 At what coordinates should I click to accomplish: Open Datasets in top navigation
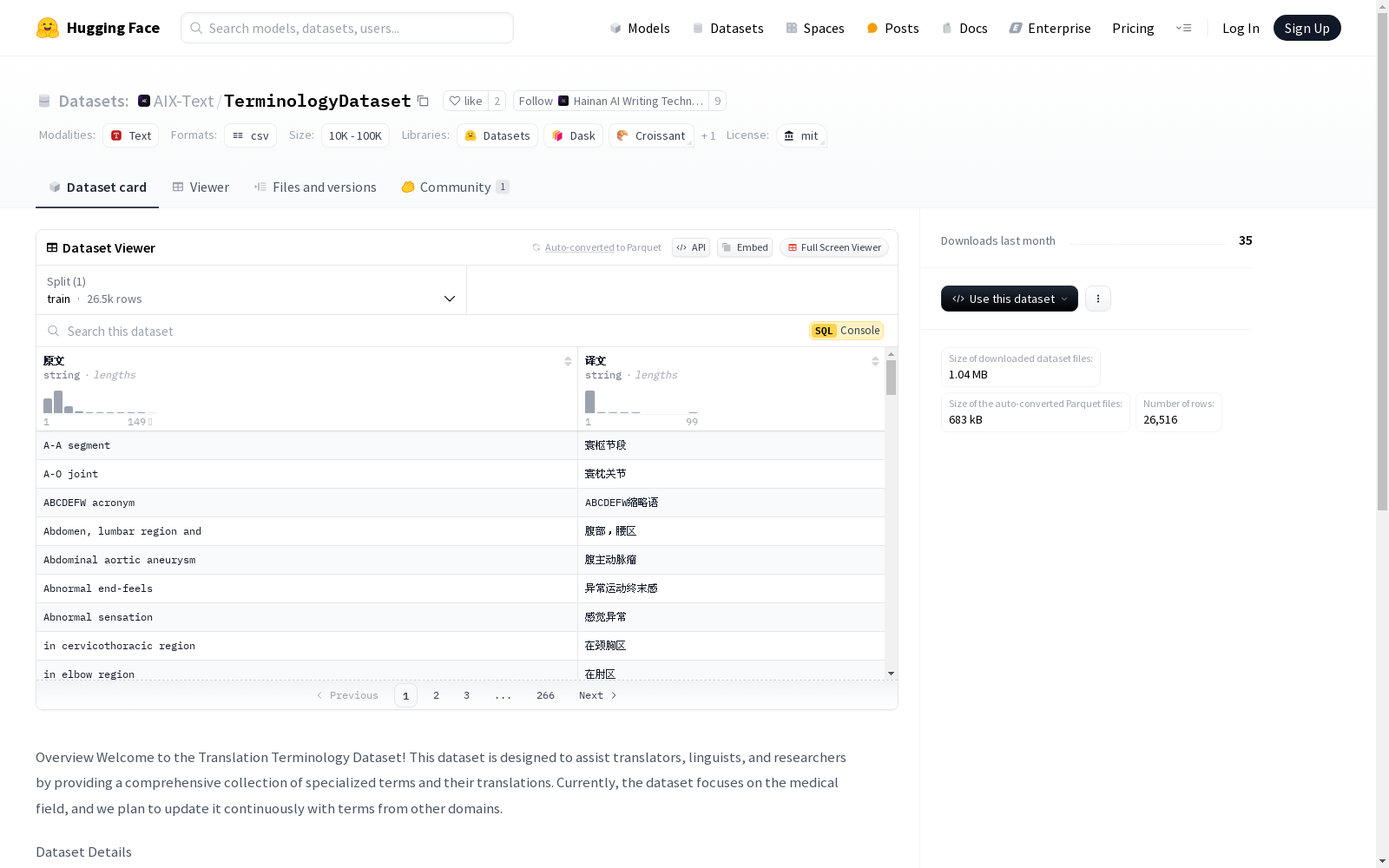(x=727, y=28)
